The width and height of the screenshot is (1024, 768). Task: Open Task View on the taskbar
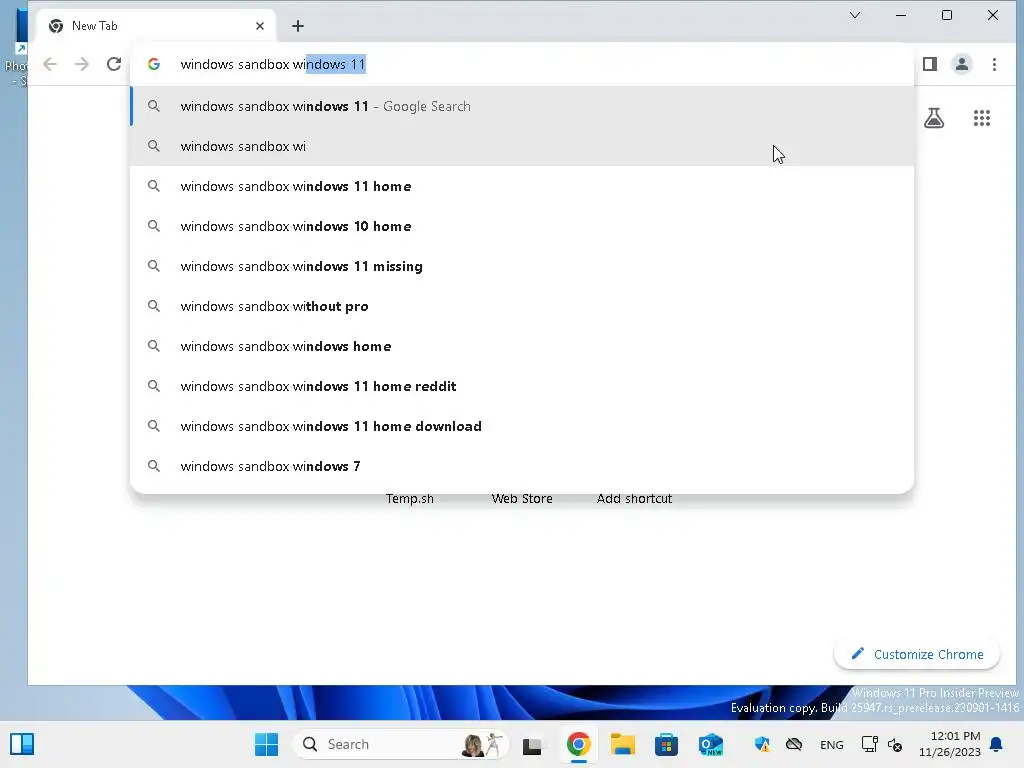pyautogui.click(x=532, y=745)
